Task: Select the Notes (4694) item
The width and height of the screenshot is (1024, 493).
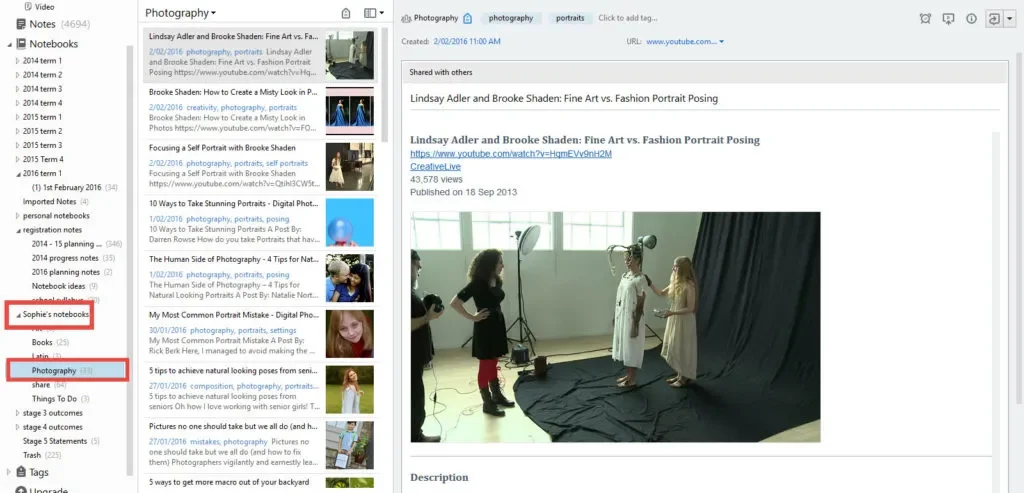Action: [52, 24]
